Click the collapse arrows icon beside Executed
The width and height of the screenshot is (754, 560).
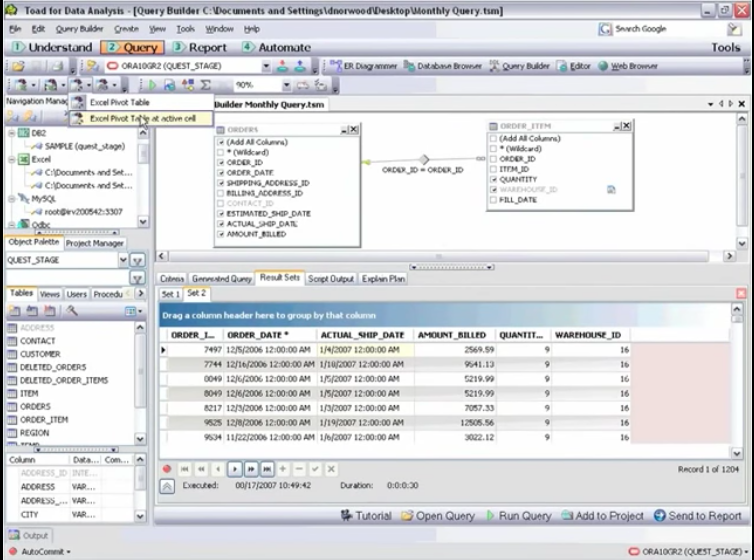pyautogui.click(x=167, y=486)
